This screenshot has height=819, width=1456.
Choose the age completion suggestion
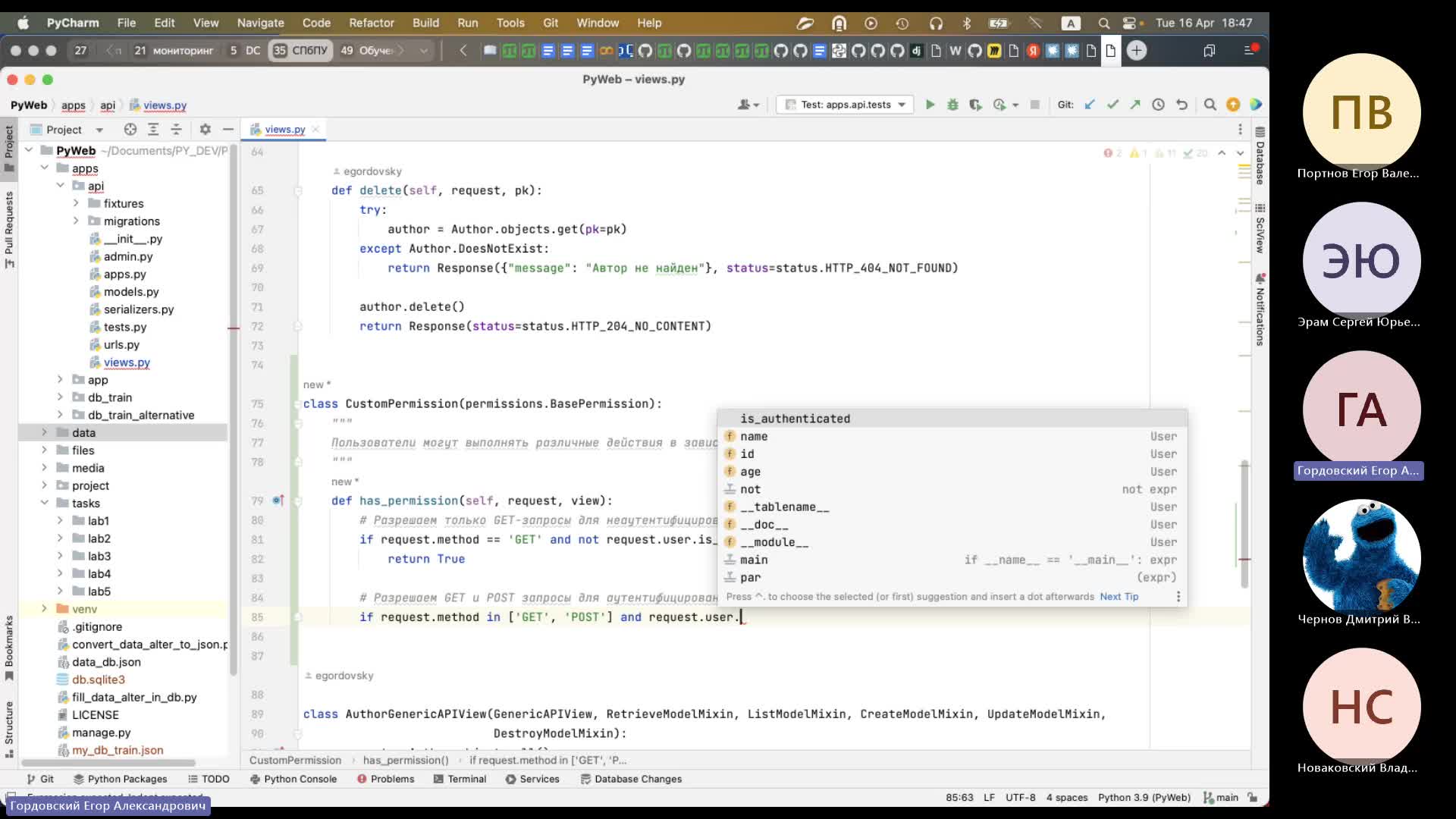[x=952, y=472]
